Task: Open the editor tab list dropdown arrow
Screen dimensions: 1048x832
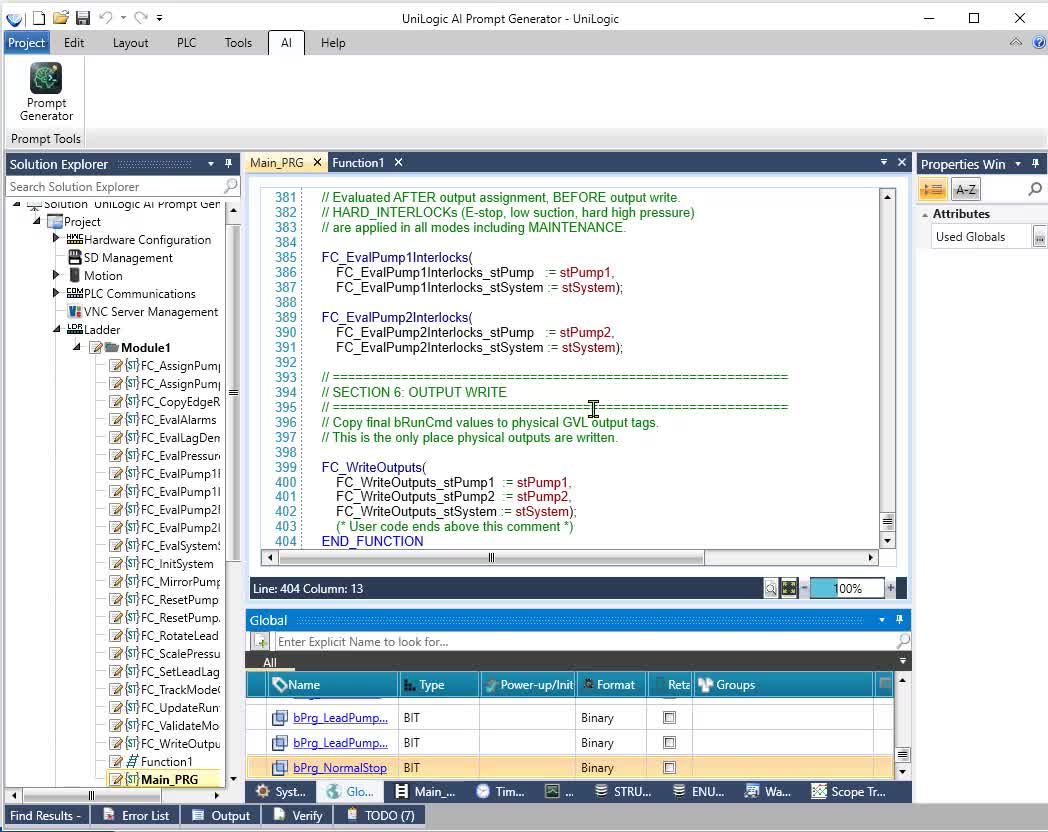Action: 884,162
